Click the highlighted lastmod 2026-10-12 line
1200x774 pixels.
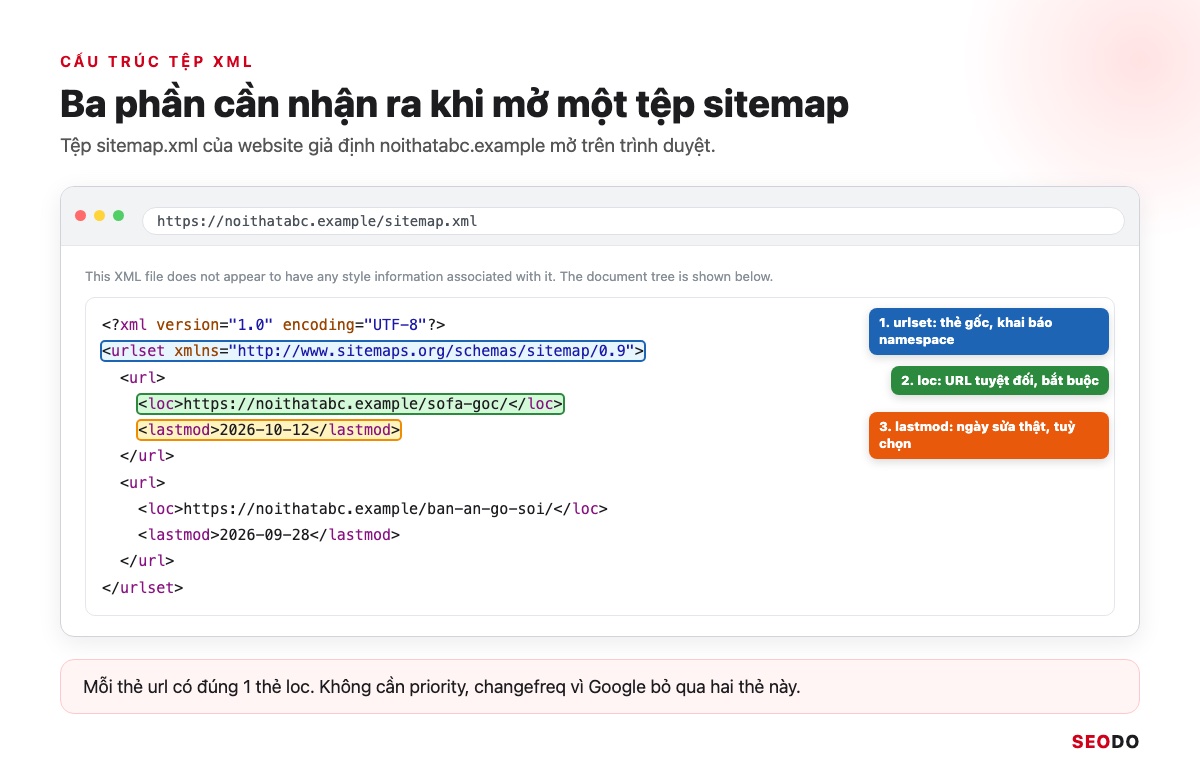click(269, 430)
